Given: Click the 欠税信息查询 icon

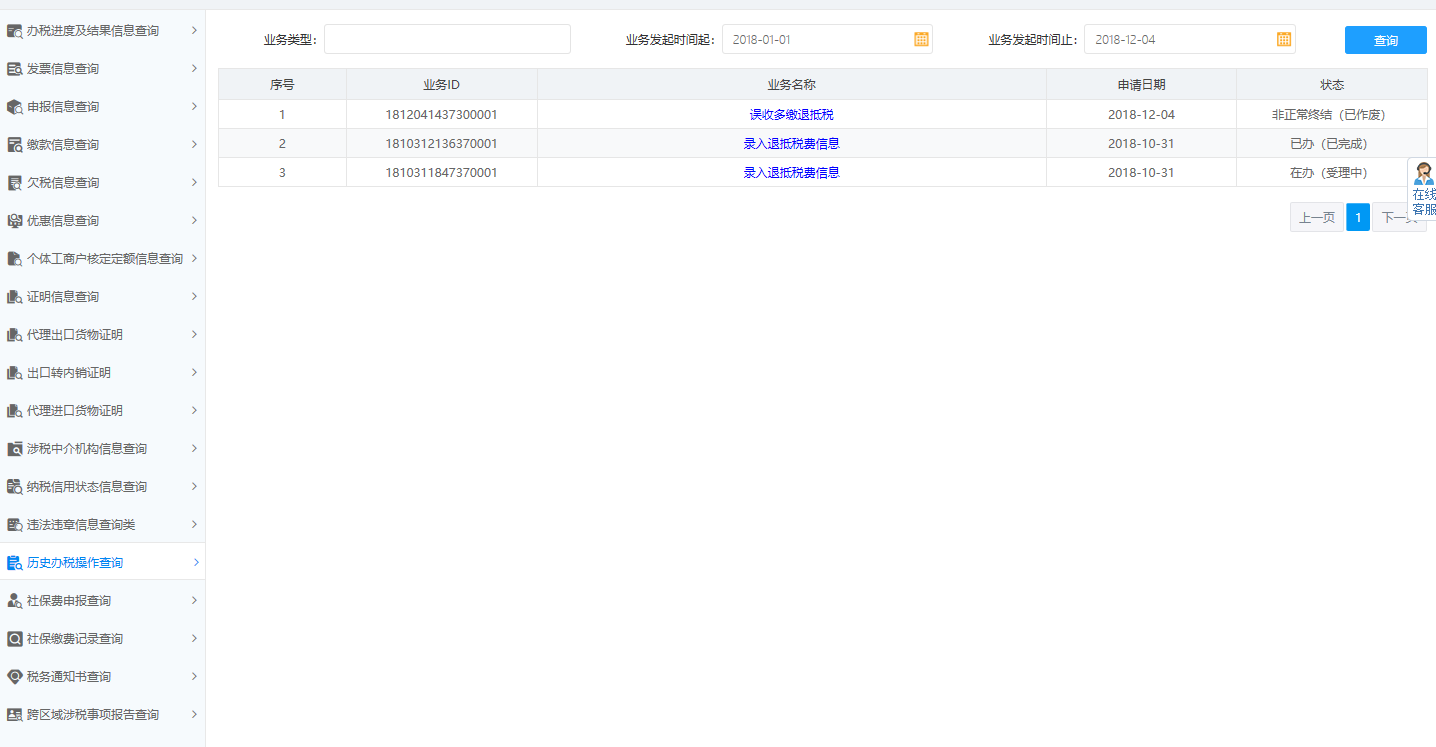Looking at the screenshot, I should click(14, 182).
